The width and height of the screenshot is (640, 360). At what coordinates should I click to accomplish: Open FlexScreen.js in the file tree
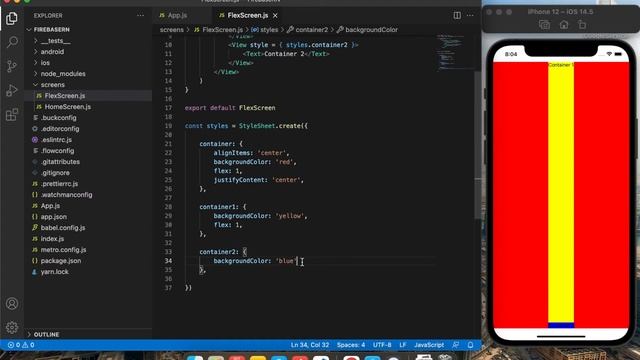[64, 96]
